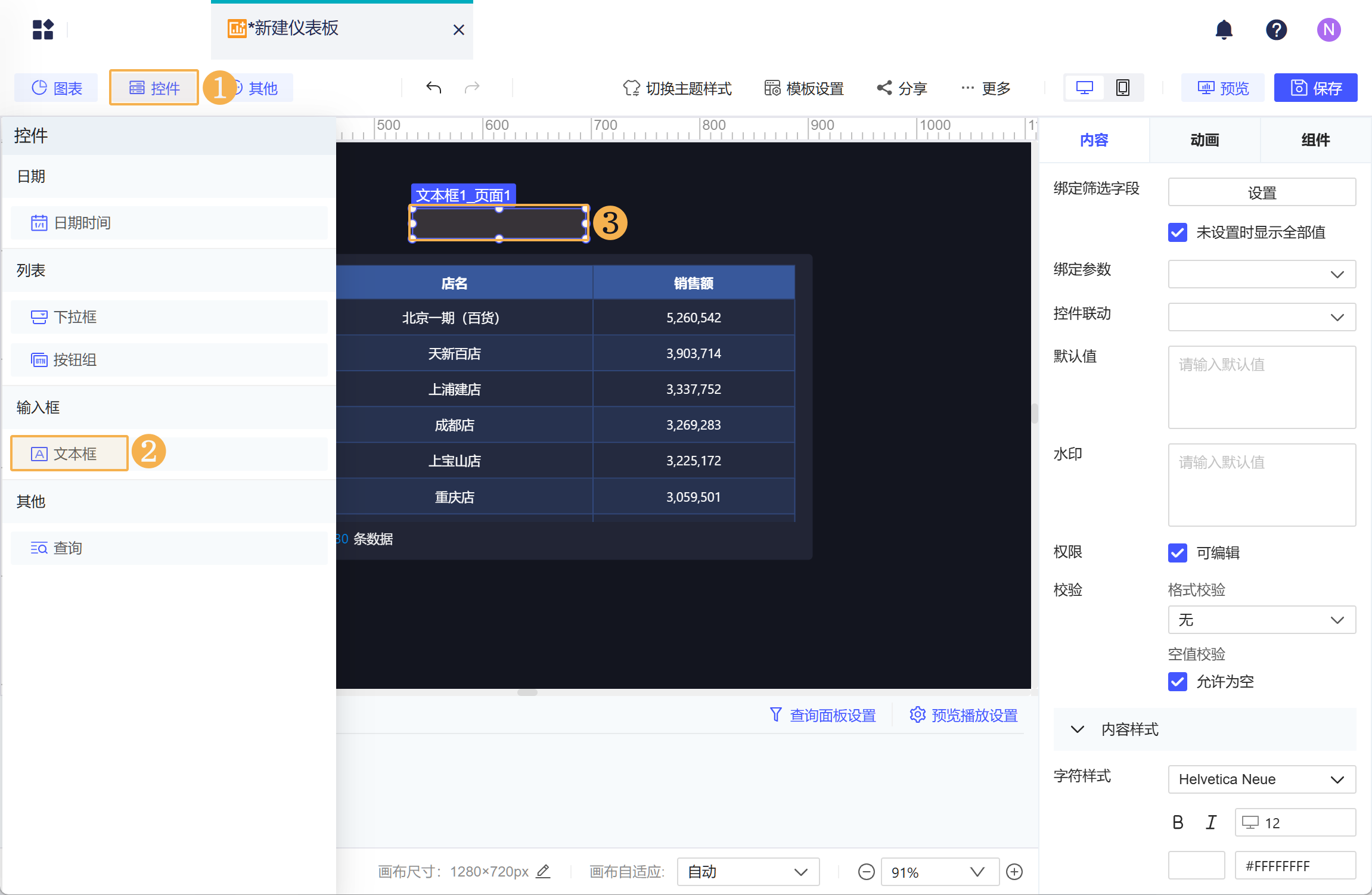1372x895 pixels.
Task: Click the undo arrow icon
Action: click(x=433, y=88)
